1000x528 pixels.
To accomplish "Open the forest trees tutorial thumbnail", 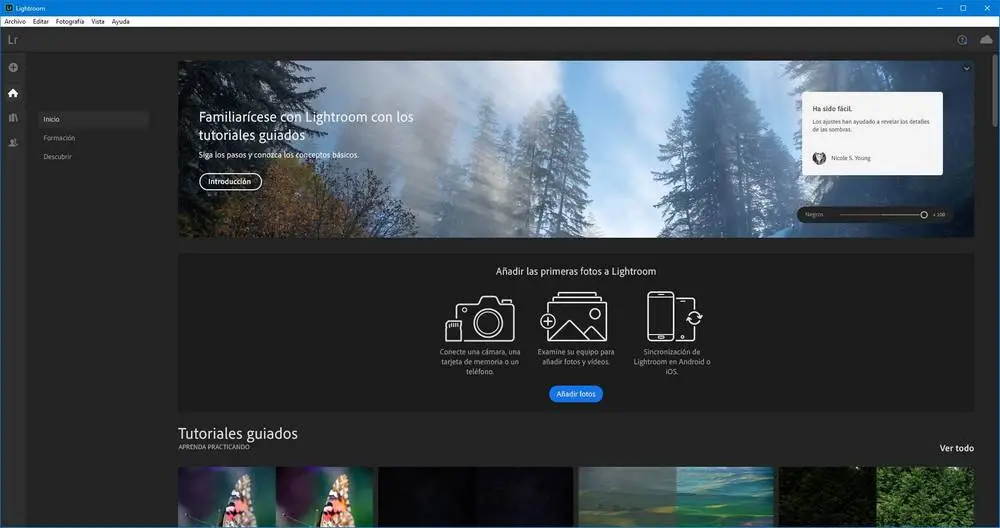I will coord(876,497).
